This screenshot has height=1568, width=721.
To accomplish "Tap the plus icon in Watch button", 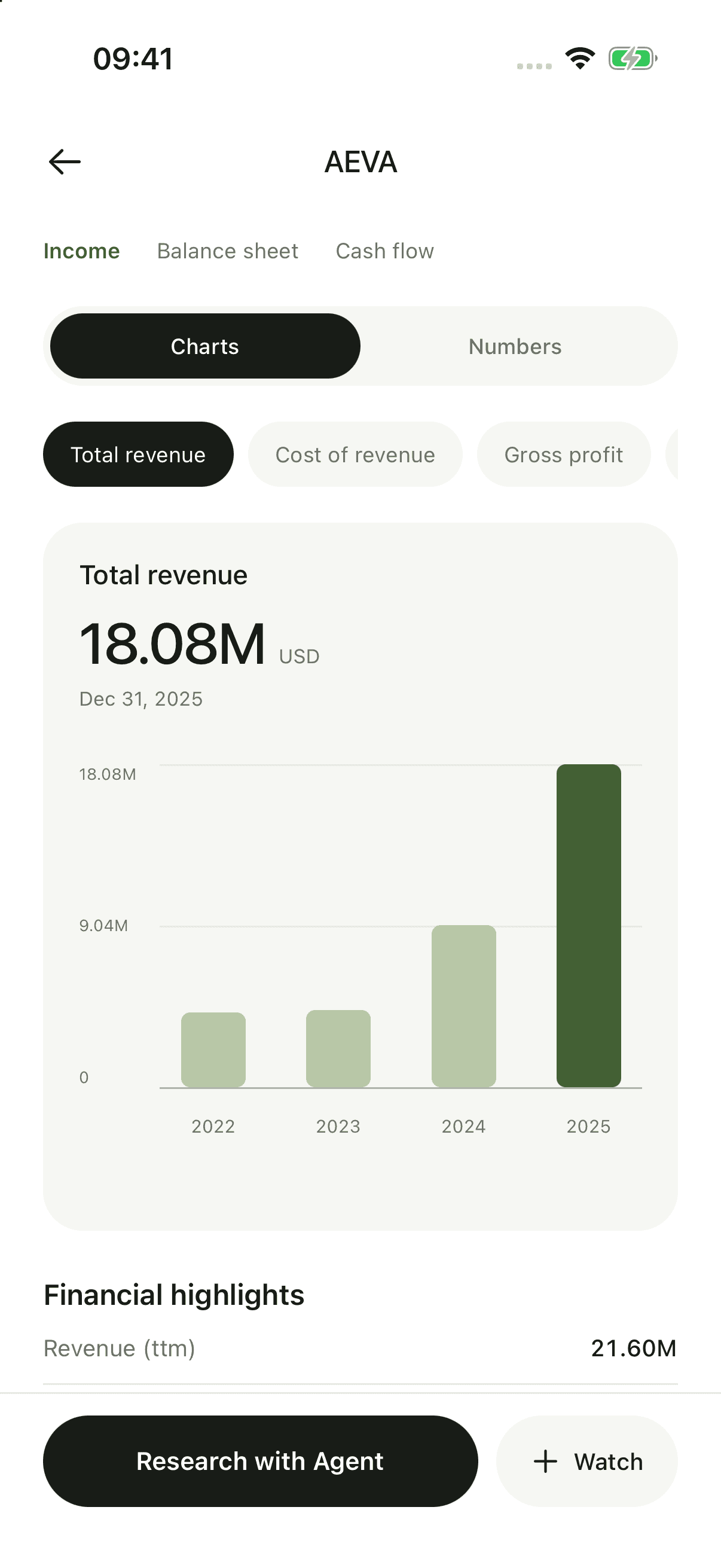I will [x=545, y=1462].
